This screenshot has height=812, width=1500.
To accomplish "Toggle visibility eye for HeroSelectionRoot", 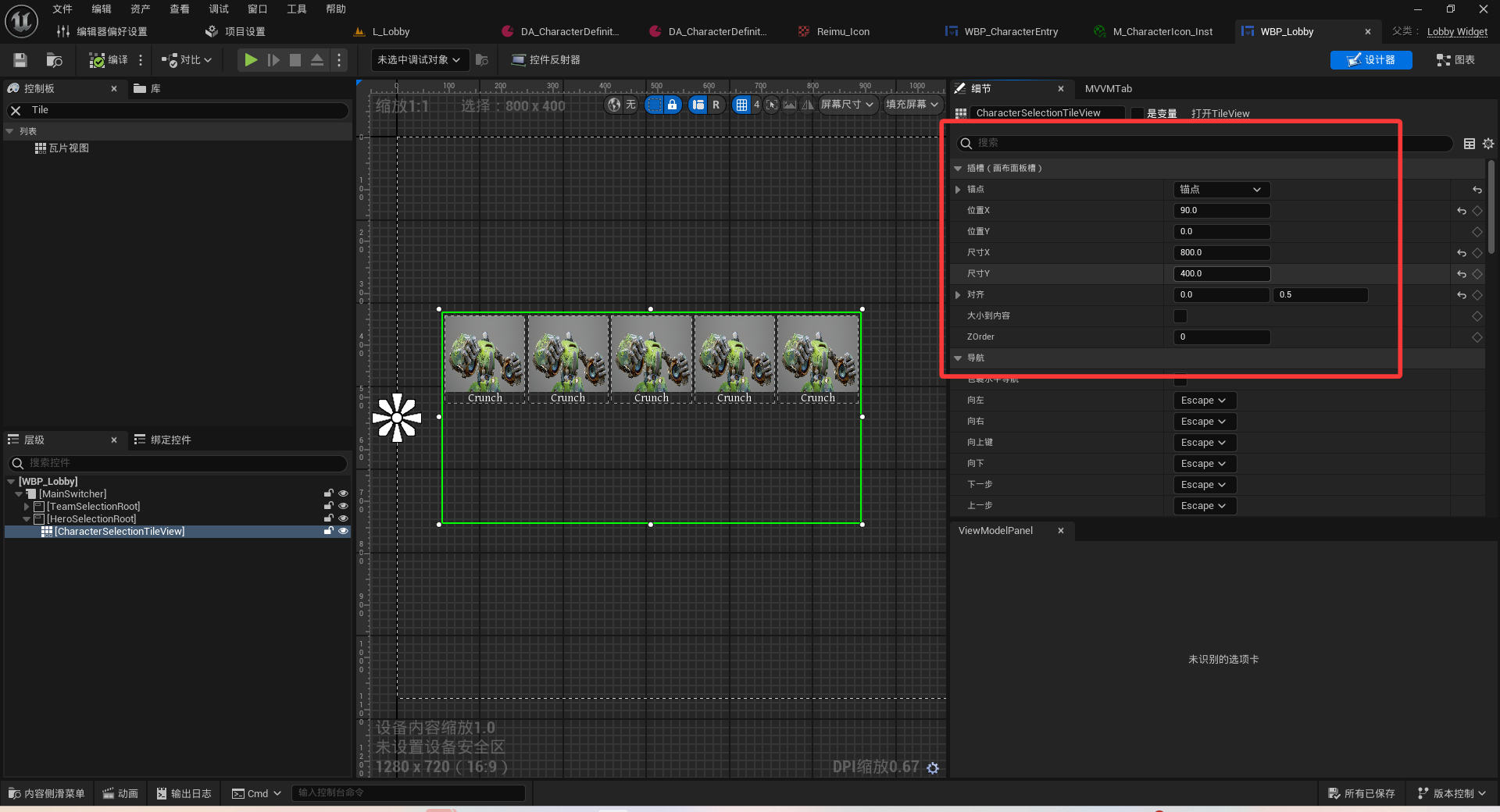I will 343,518.
